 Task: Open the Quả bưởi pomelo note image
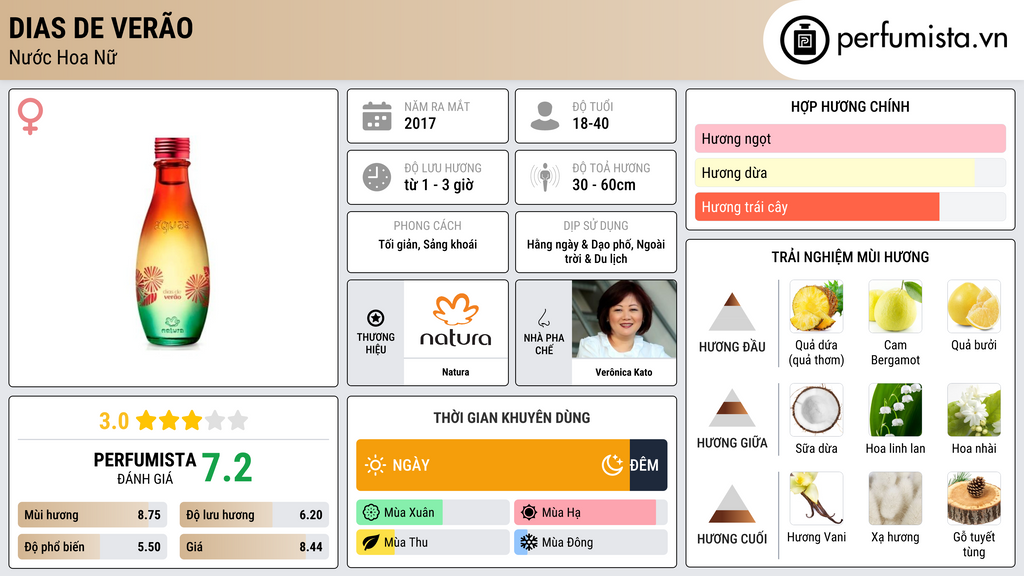pos(974,306)
